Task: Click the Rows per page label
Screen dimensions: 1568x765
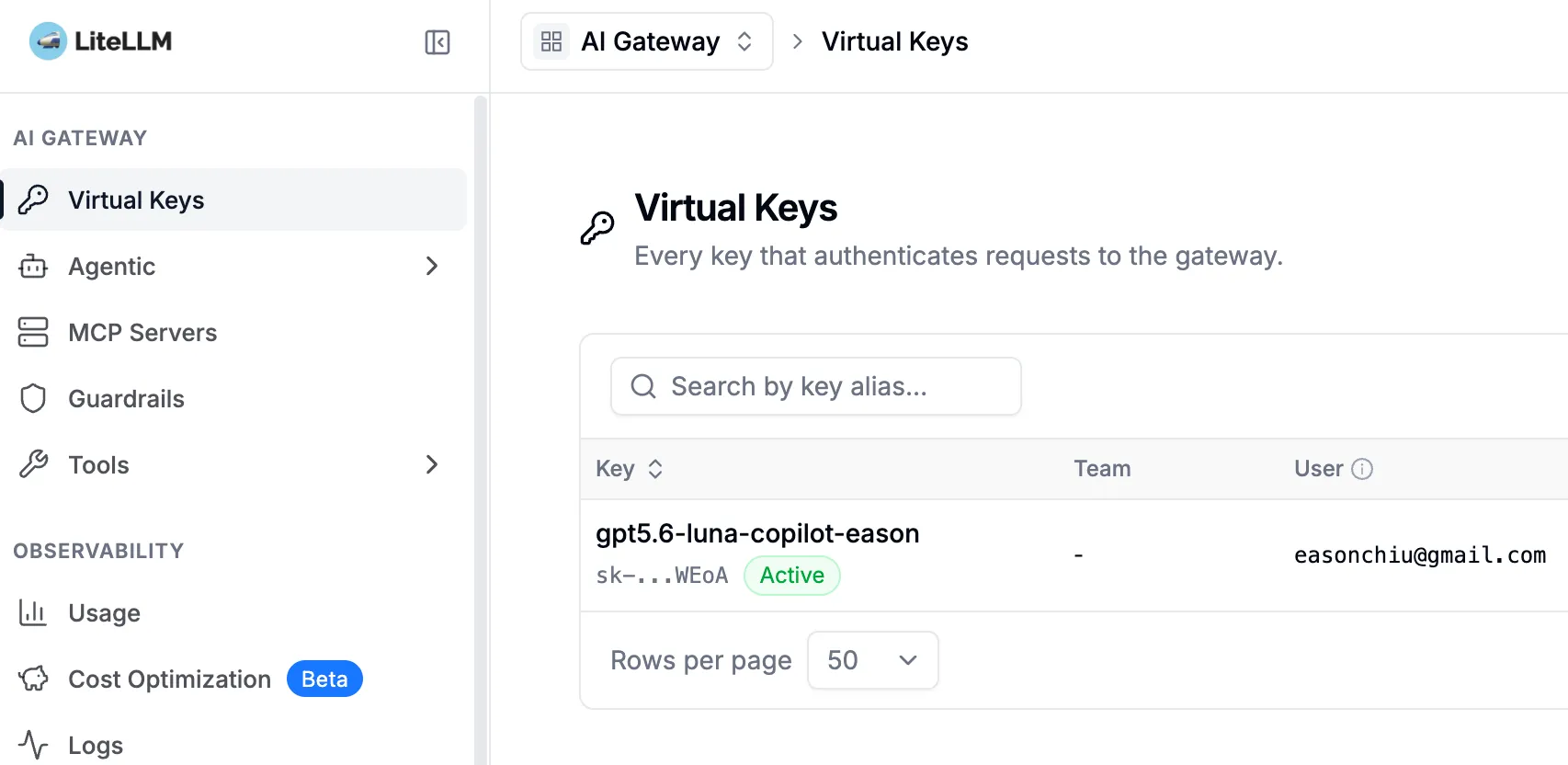Action: [x=701, y=660]
